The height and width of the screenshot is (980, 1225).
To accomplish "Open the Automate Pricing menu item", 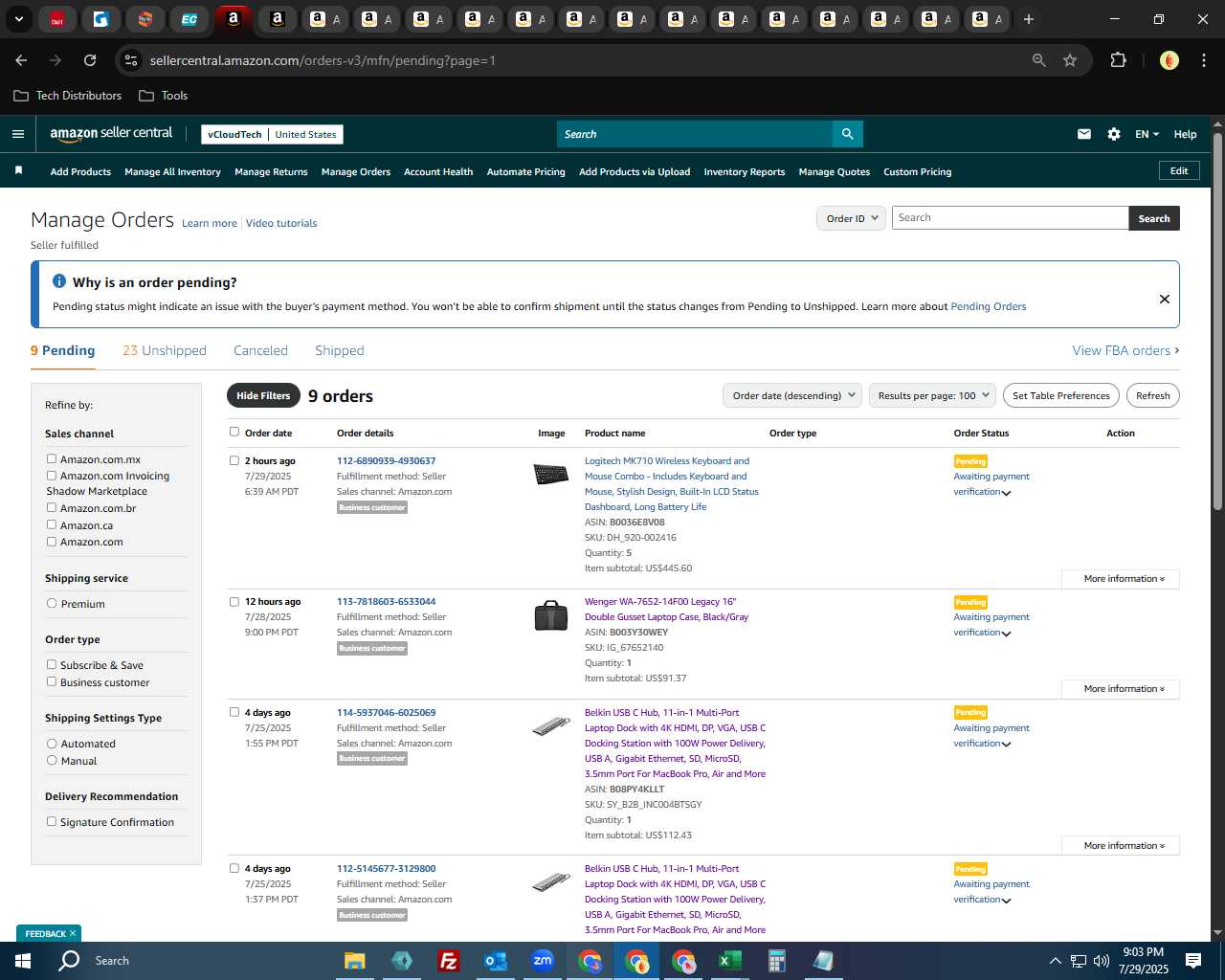I will click(x=526, y=171).
